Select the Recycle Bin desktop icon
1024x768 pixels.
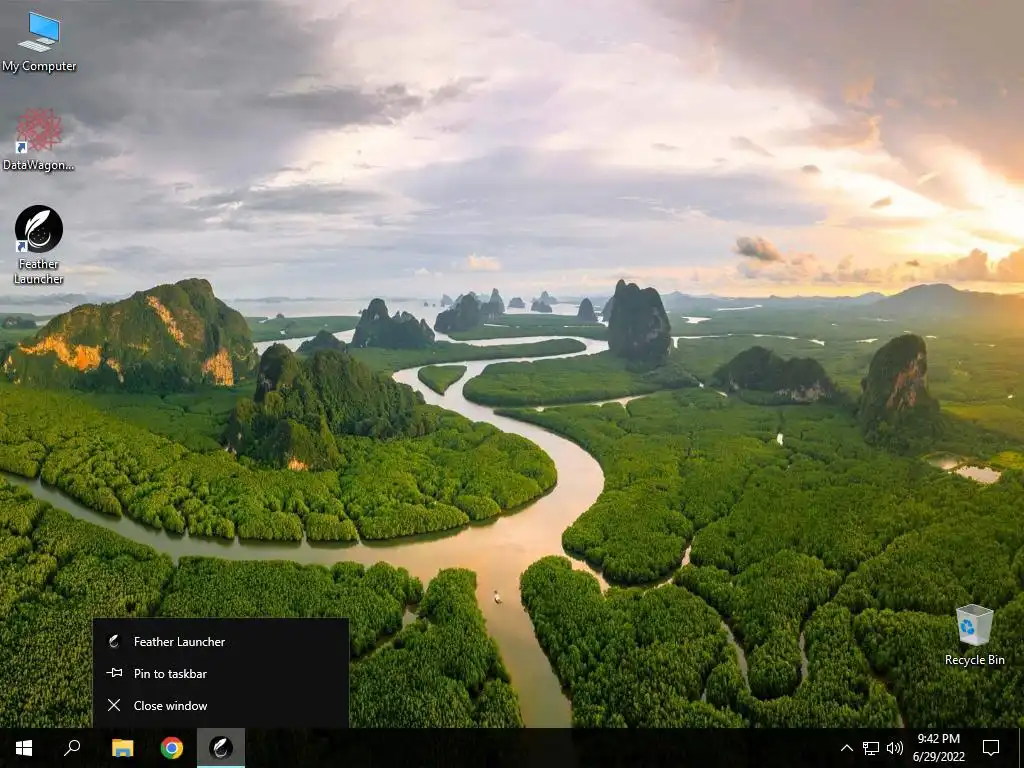coord(974,635)
